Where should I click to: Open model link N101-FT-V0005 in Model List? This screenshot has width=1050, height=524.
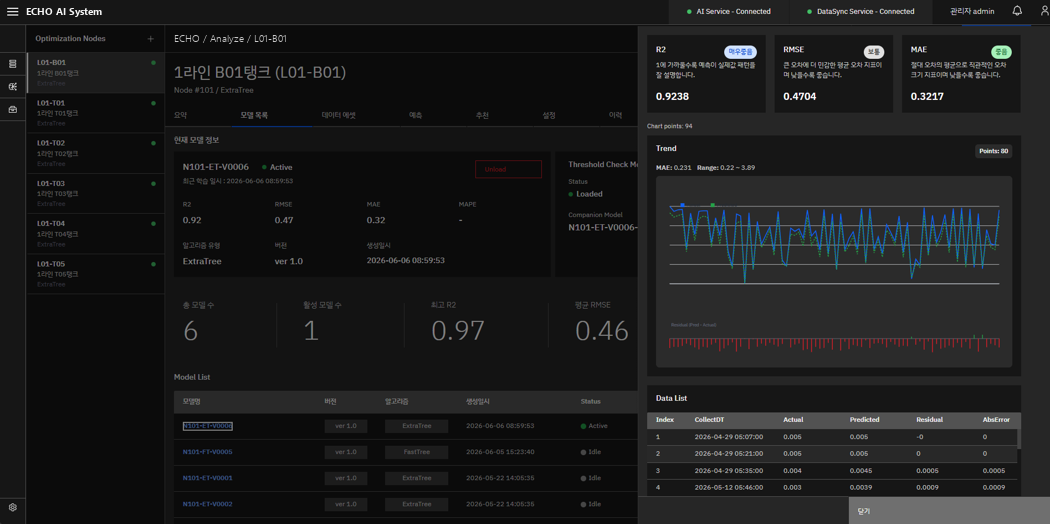coord(208,452)
